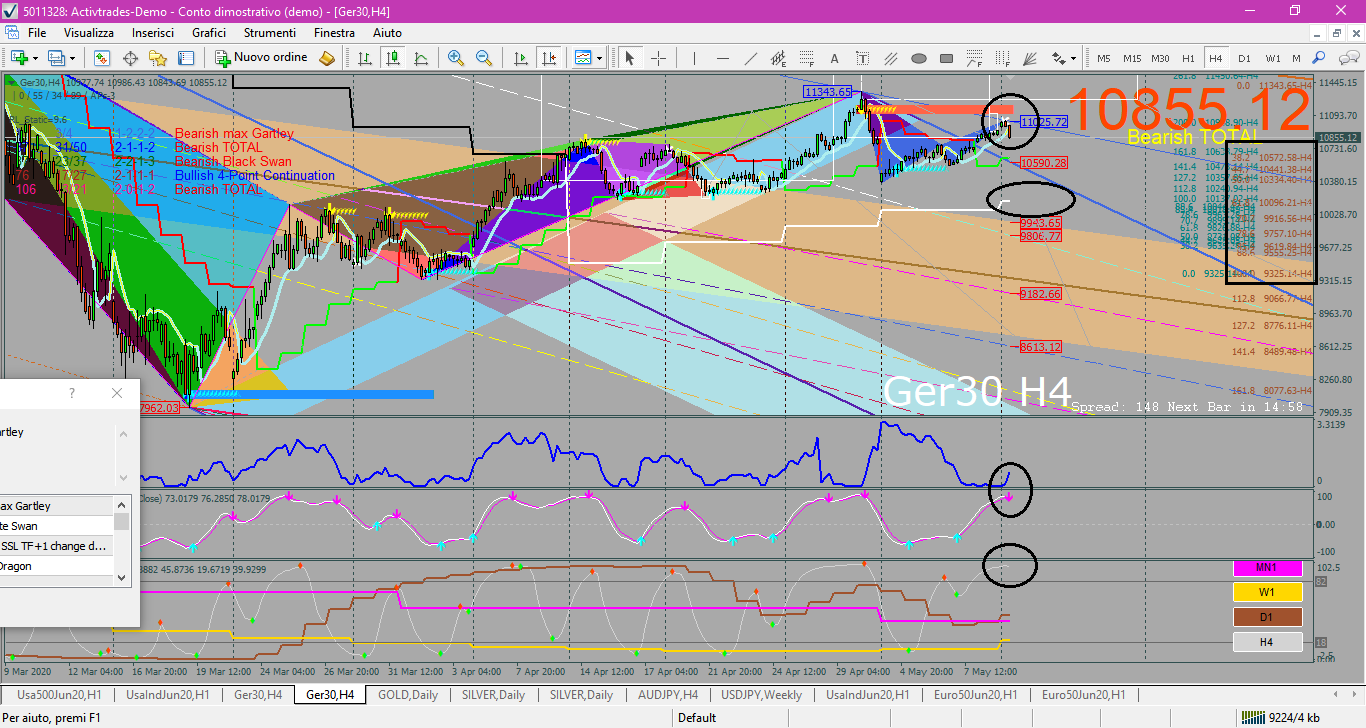
Task: Select the text label 'T' tool
Action: 862,58
